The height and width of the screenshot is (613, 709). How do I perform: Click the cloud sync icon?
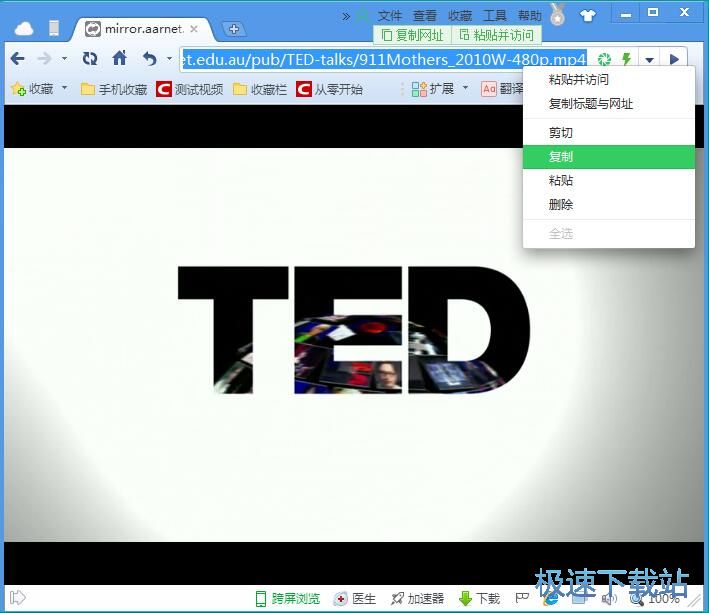pos(24,29)
